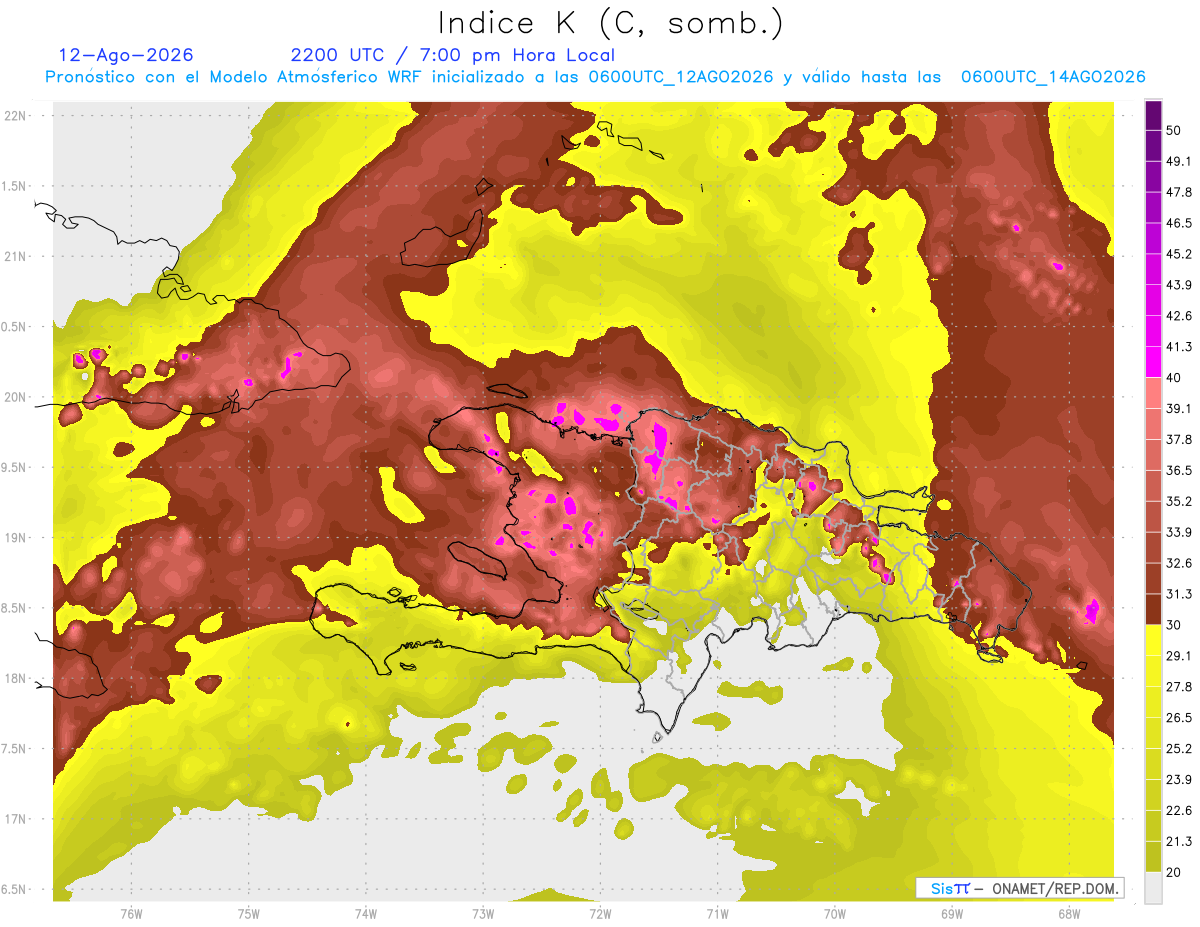
Task: Click the longitude axis label "70W"
Action: pos(835,914)
